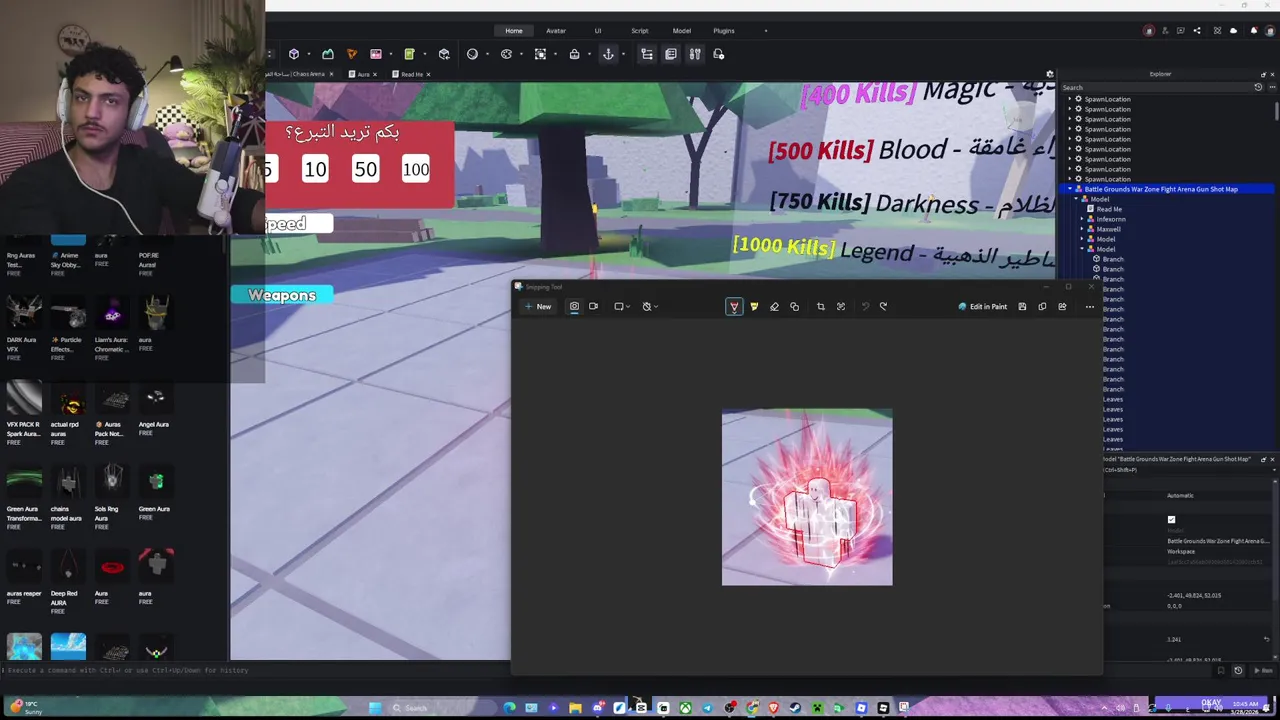Click the Explorer Search field

1155,87
